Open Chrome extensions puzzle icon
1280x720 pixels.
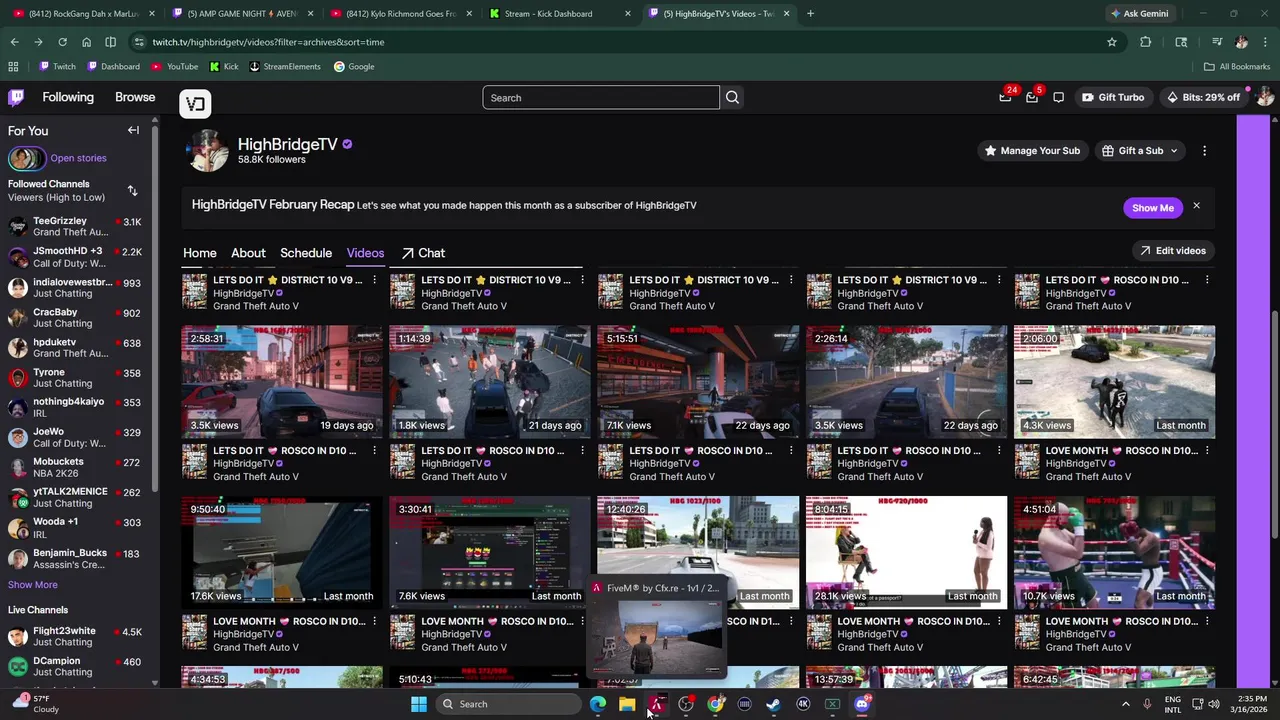(1146, 42)
